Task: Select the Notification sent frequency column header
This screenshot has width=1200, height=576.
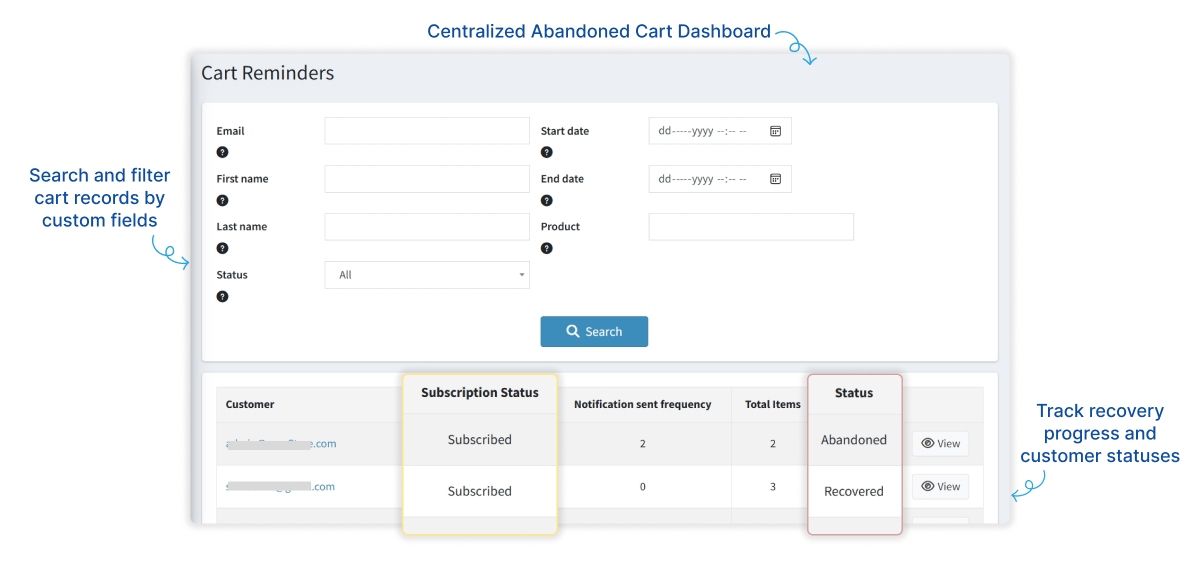Action: 642,404
